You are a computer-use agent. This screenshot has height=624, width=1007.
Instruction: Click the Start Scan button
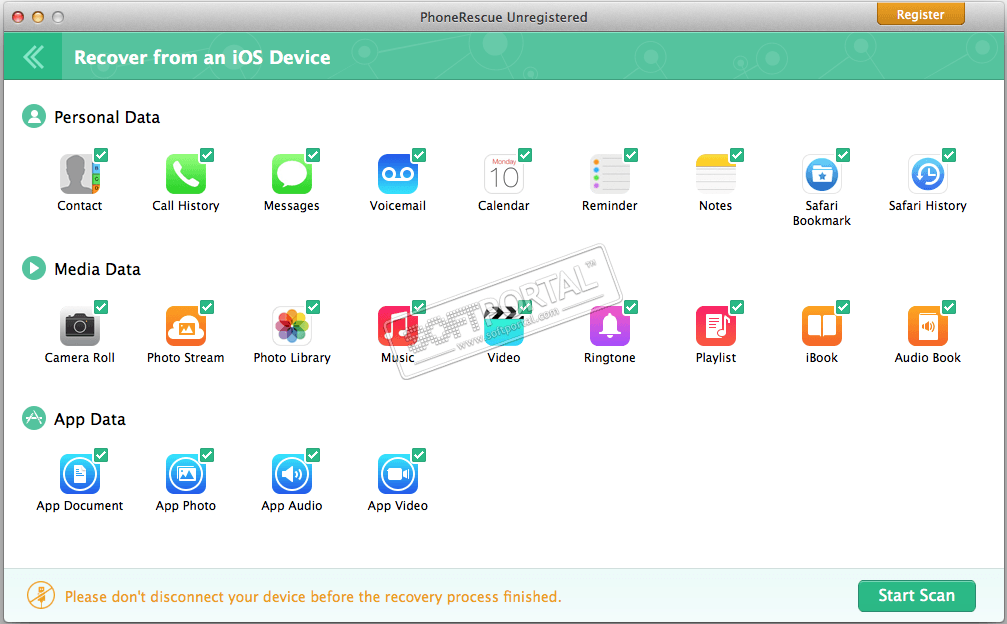pyautogui.click(x=916, y=596)
